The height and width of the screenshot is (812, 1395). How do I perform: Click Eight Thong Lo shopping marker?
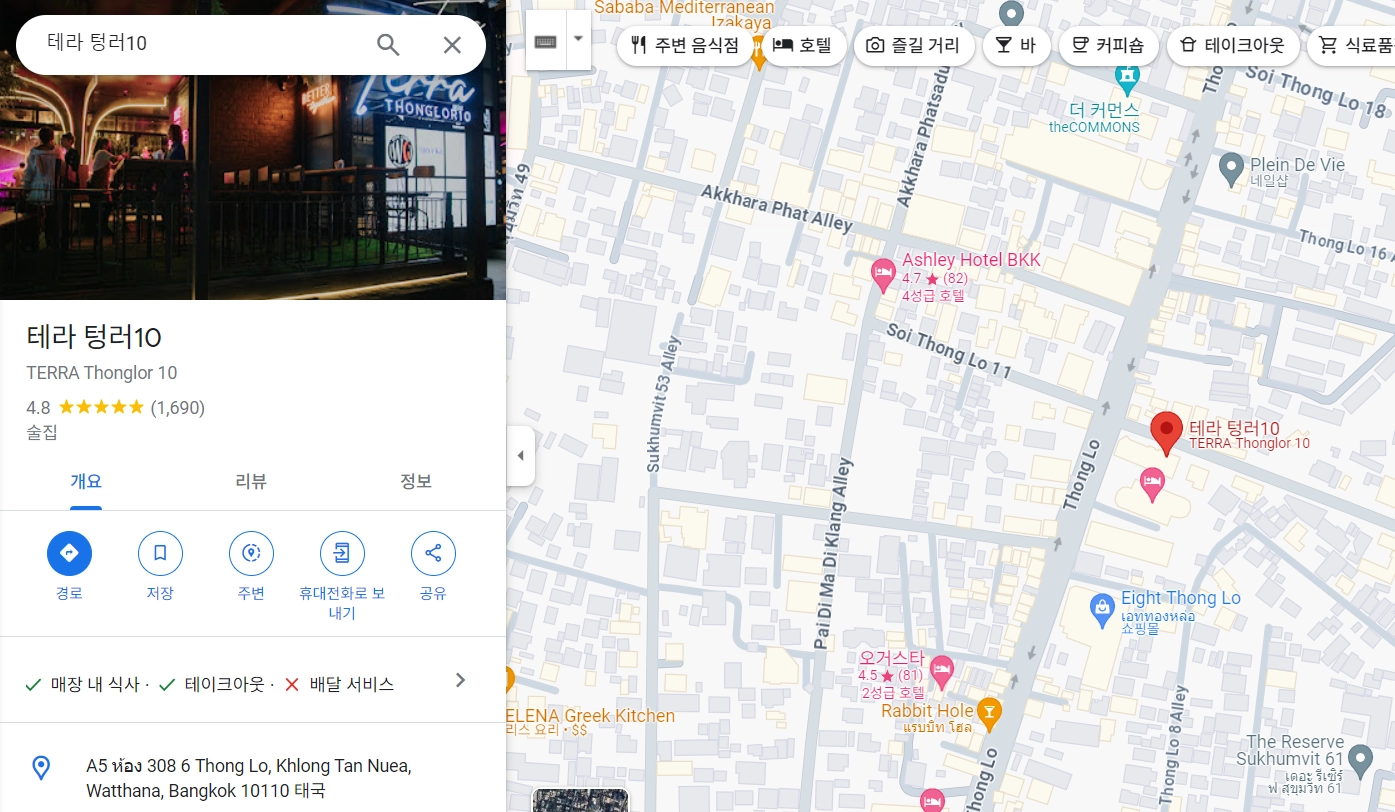coord(1102,608)
